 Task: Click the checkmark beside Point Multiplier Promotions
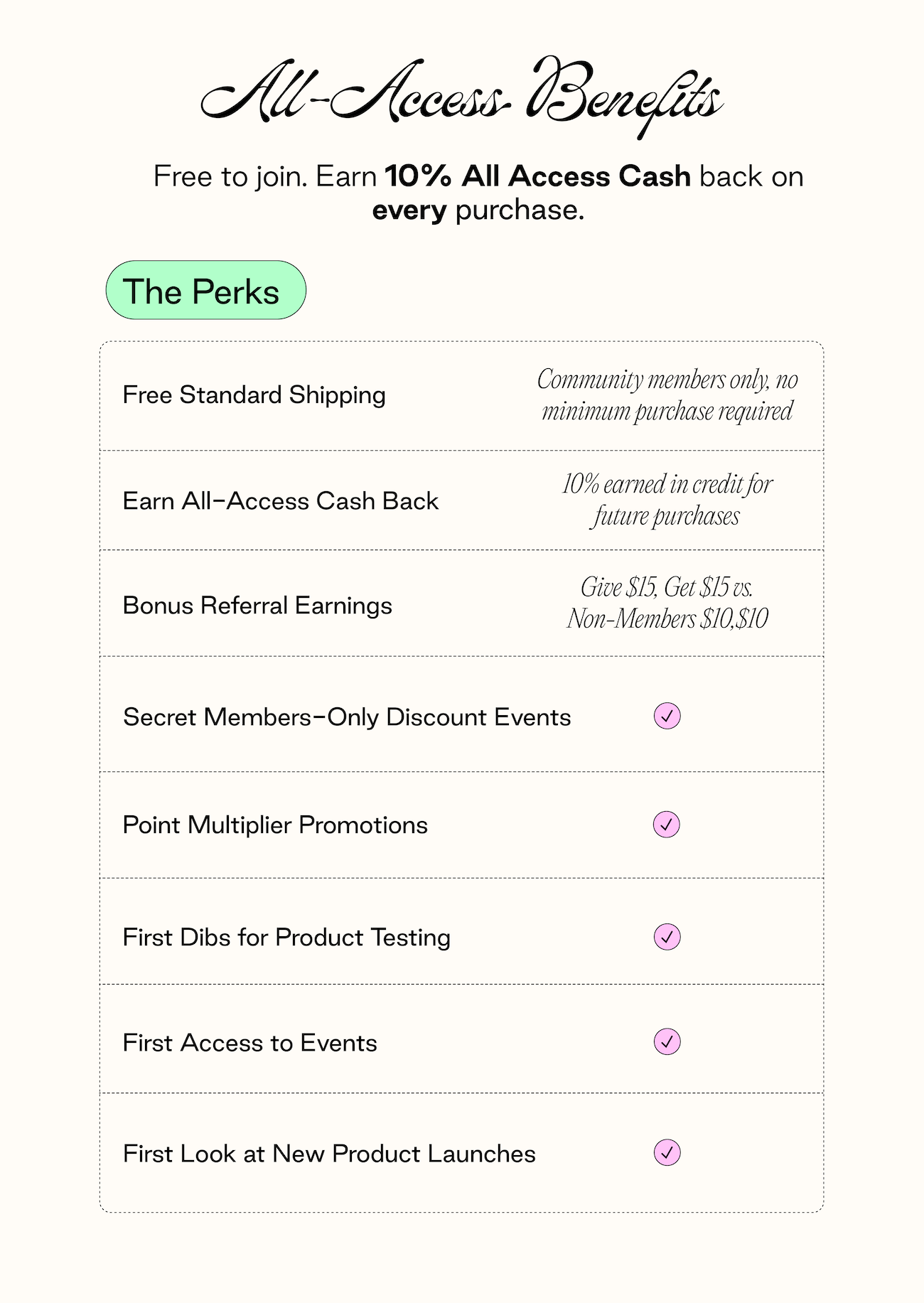(667, 825)
